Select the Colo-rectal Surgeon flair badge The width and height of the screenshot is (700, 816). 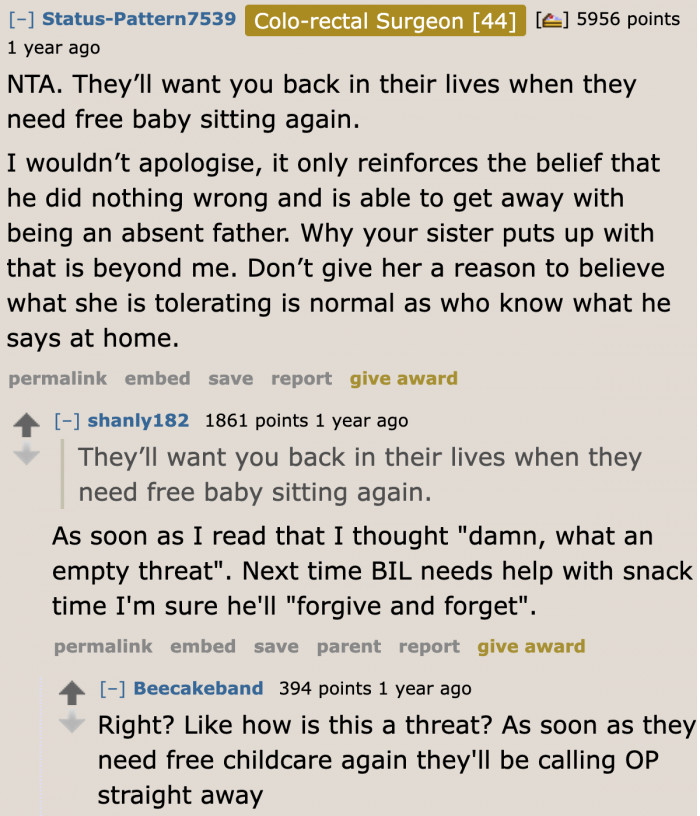tap(385, 20)
